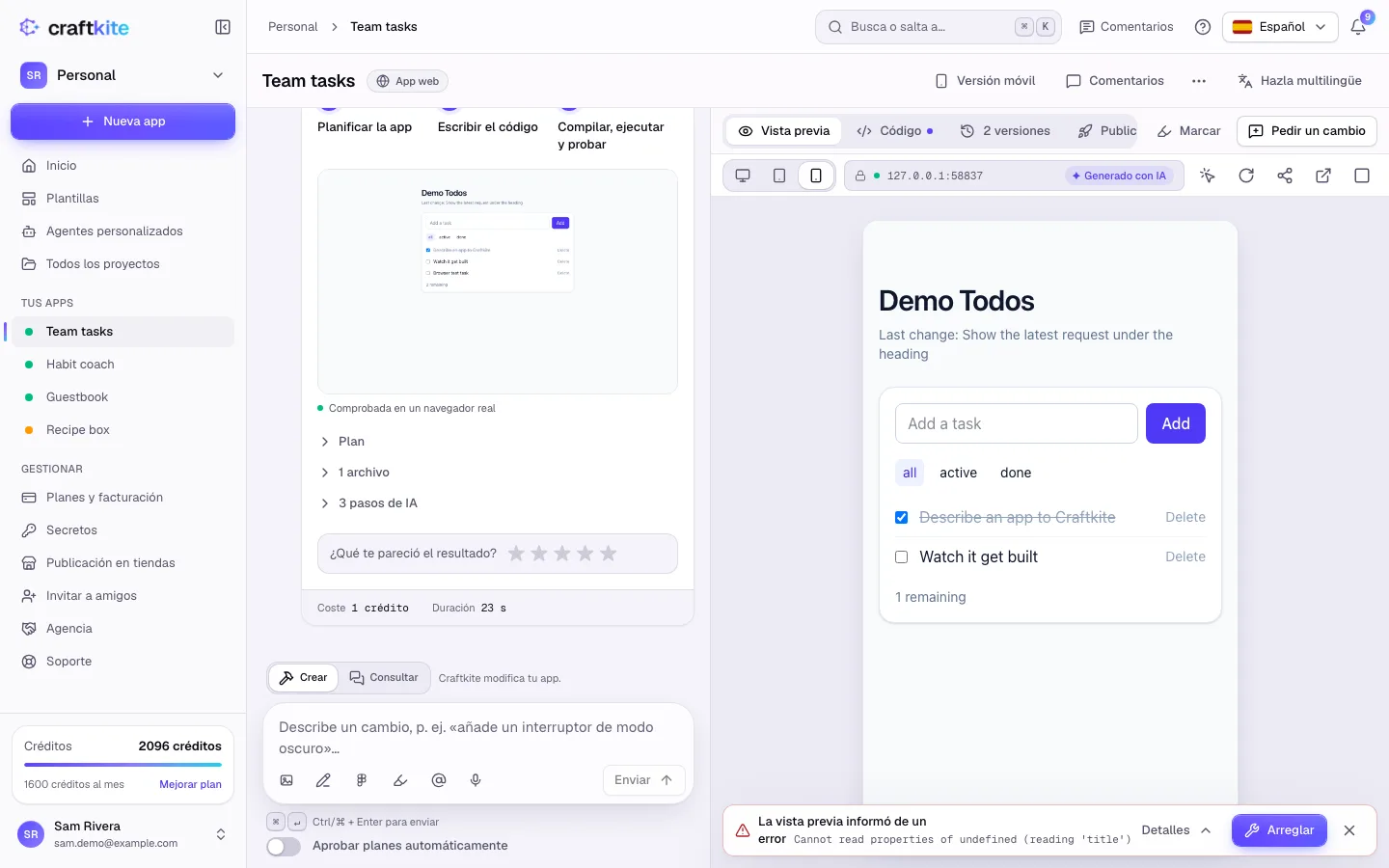Expand the '1 archivo' section

pos(354,473)
